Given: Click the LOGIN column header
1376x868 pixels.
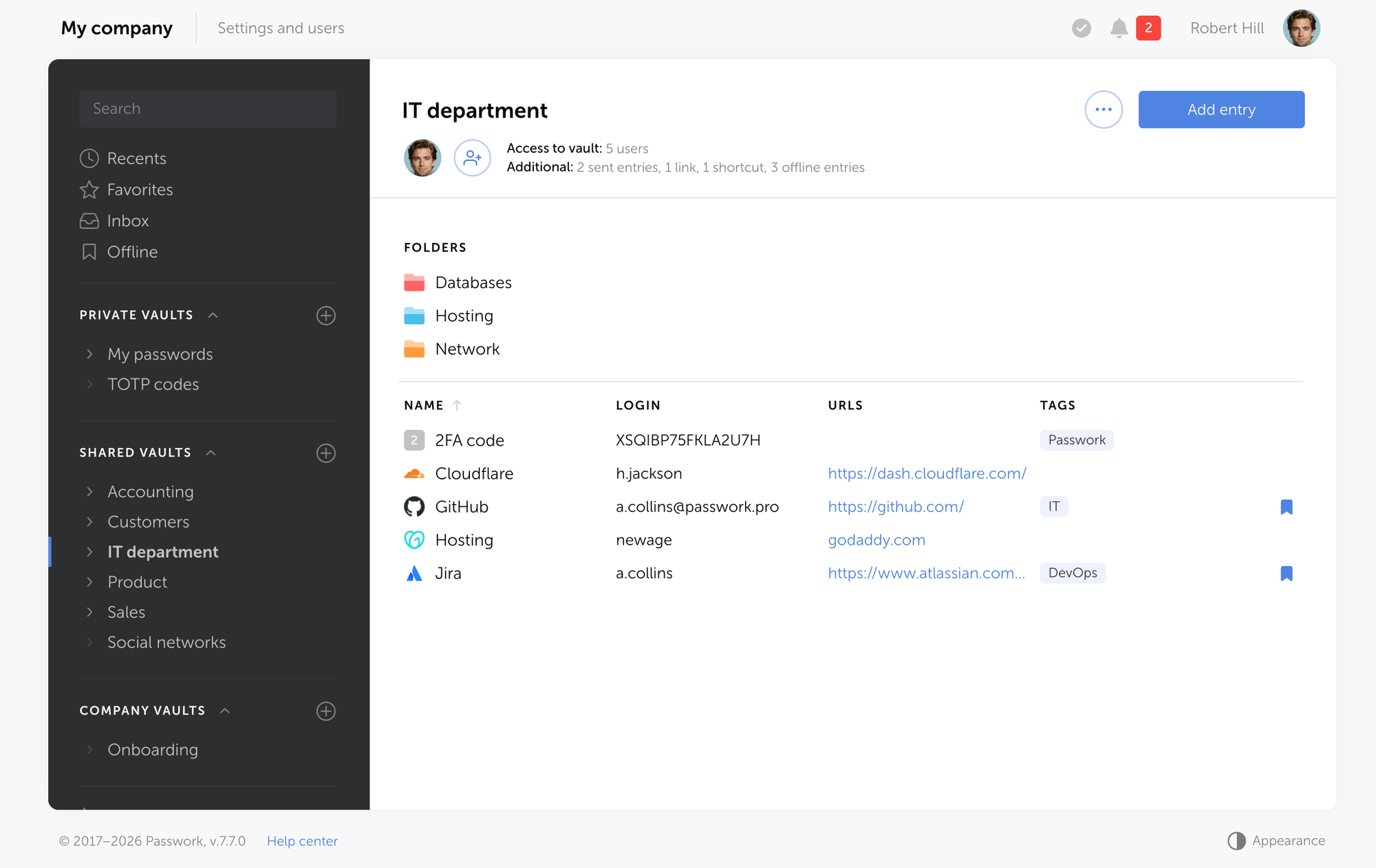Looking at the screenshot, I should pos(638,406).
